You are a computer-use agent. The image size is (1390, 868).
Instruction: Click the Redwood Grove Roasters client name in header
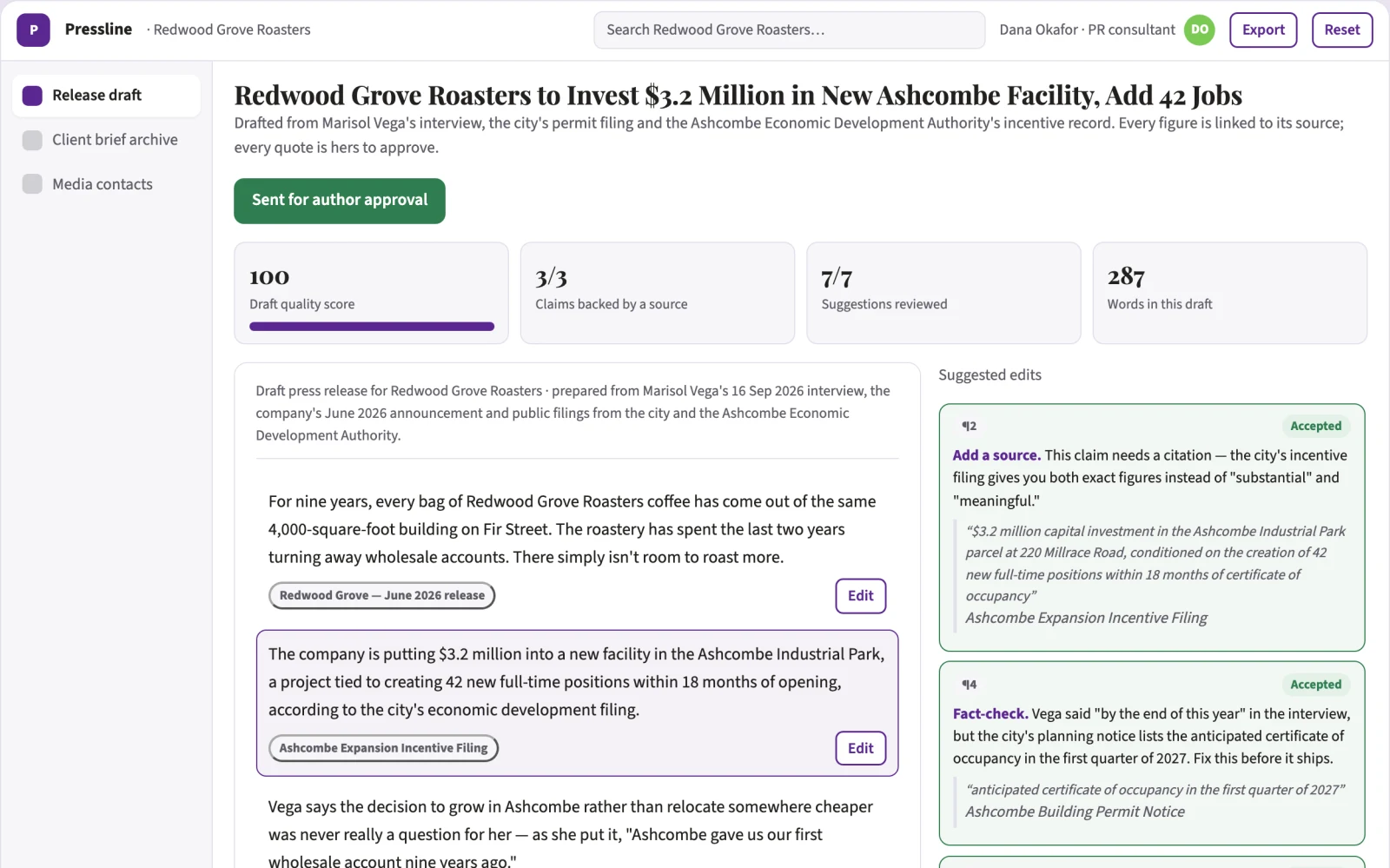coord(232,30)
